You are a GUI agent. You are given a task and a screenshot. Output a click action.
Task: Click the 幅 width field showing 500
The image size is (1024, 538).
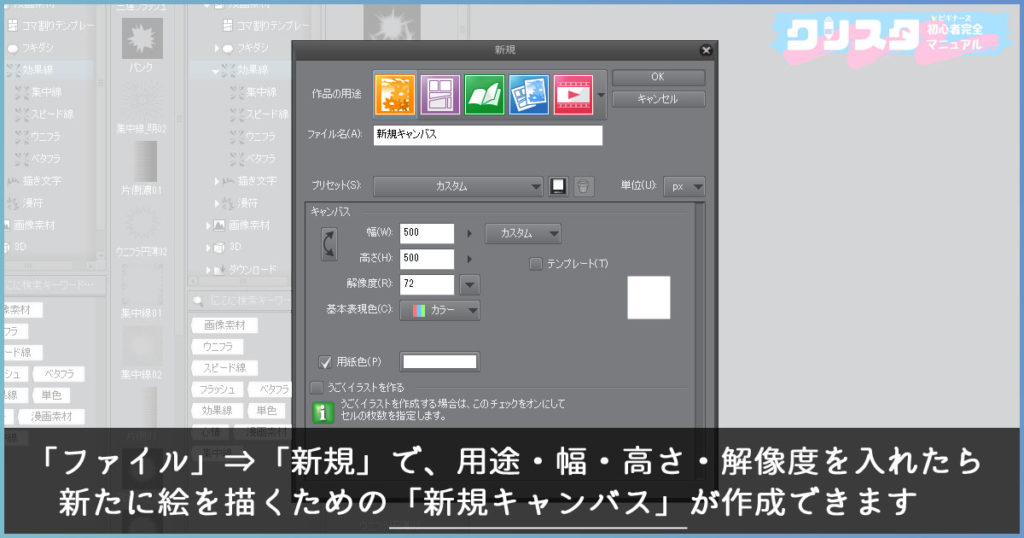pos(426,233)
